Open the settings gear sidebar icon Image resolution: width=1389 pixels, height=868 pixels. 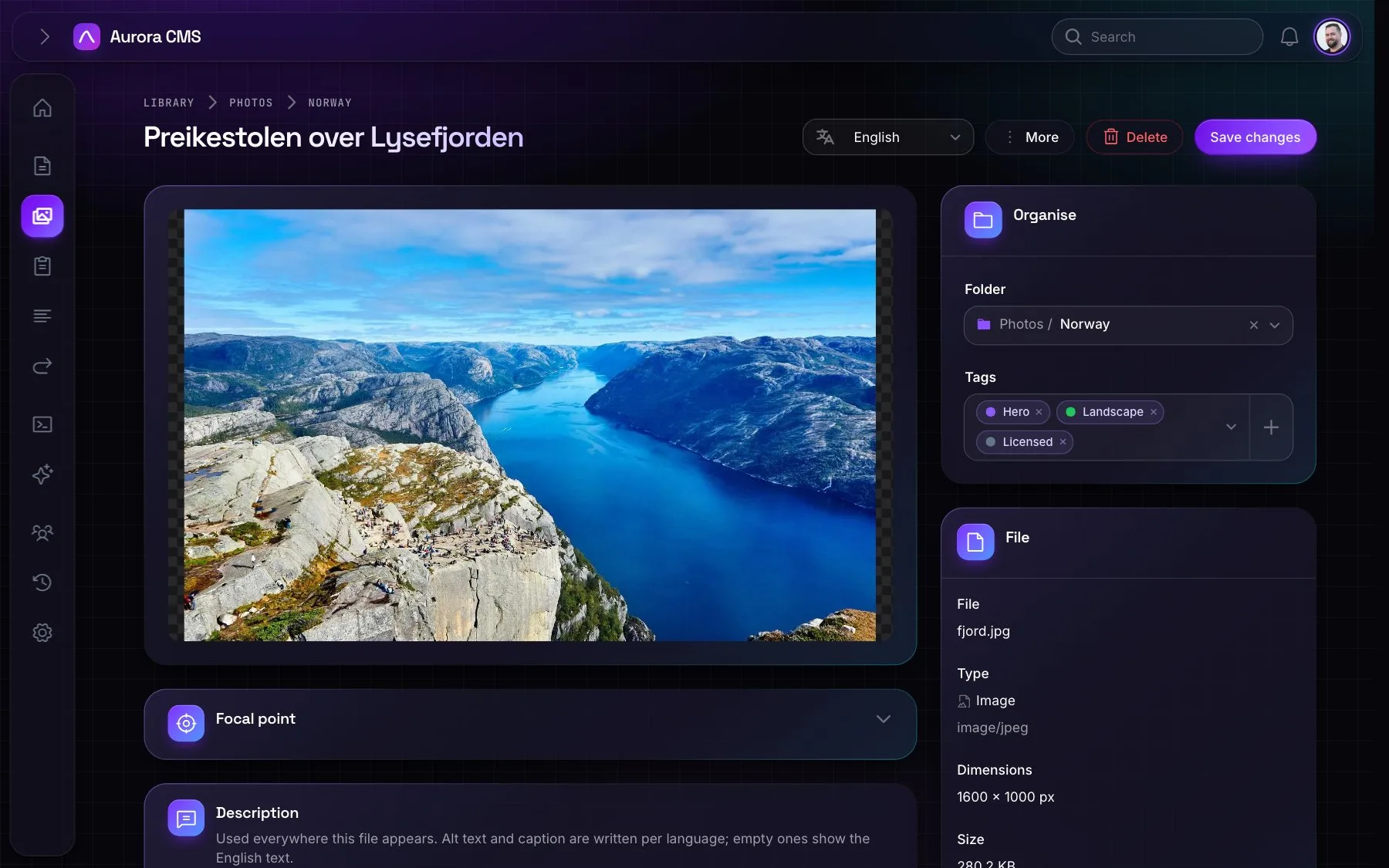point(42,633)
